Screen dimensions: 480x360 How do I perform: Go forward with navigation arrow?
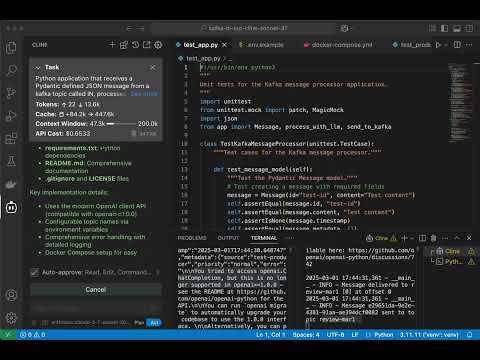pyautogui.click(x=140, y=28)
